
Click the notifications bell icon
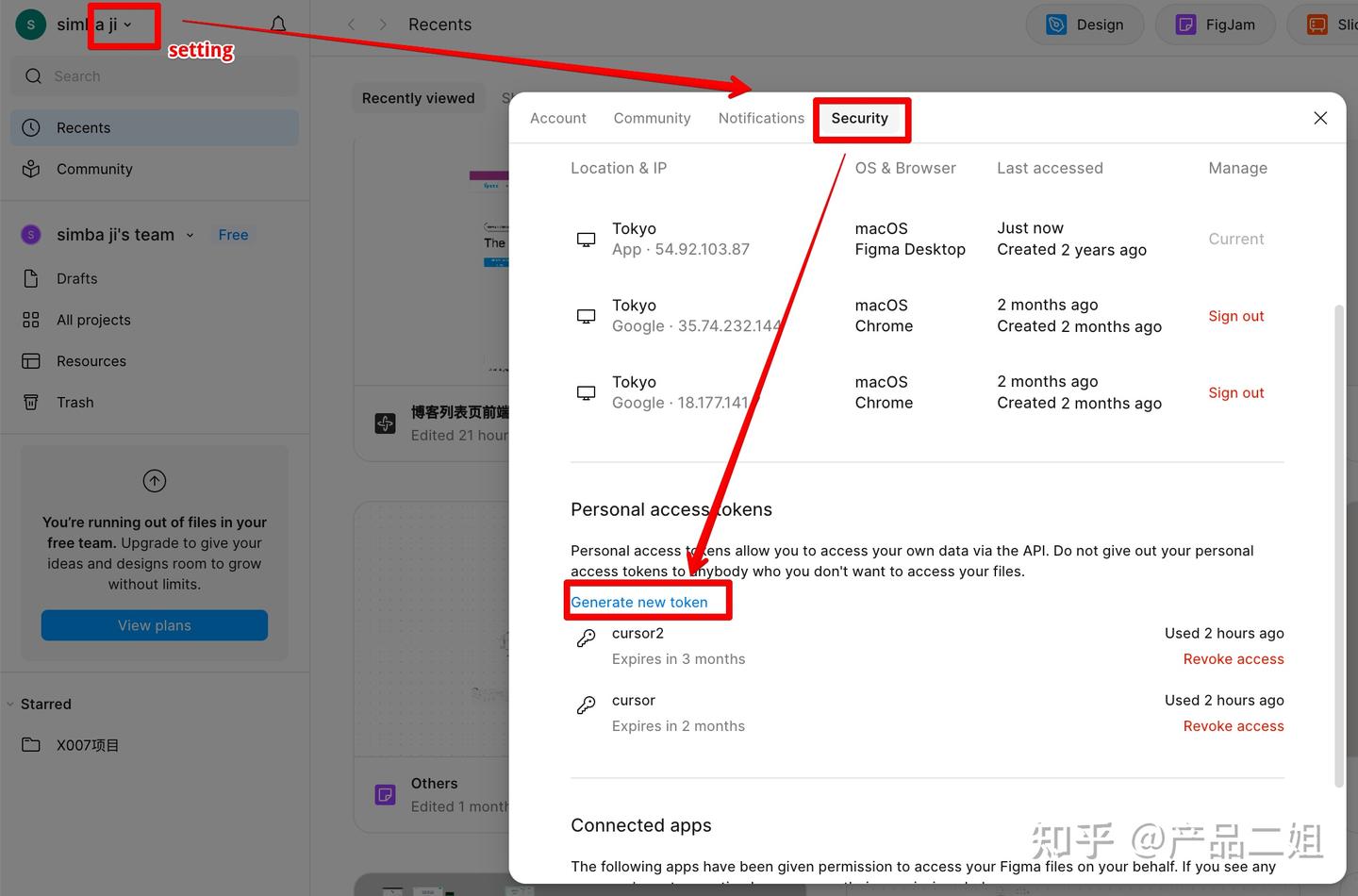(x=278, y=25)
